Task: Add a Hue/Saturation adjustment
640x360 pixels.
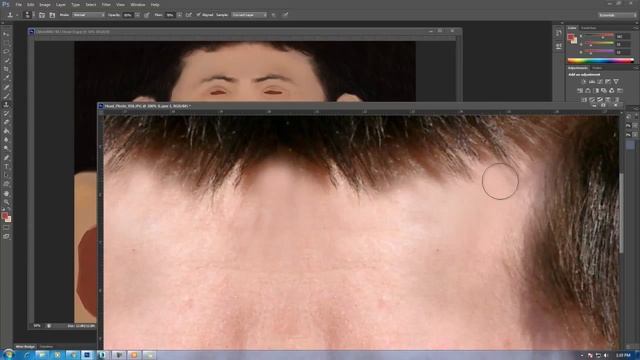Action: 580,91
